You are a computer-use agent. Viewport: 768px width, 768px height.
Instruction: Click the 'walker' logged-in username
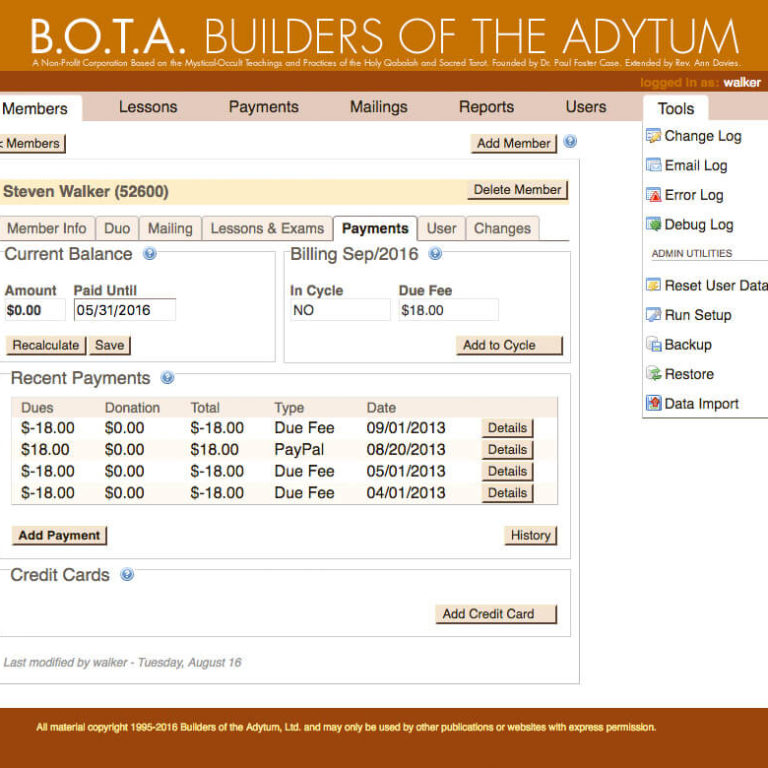(x=742, y=82)
